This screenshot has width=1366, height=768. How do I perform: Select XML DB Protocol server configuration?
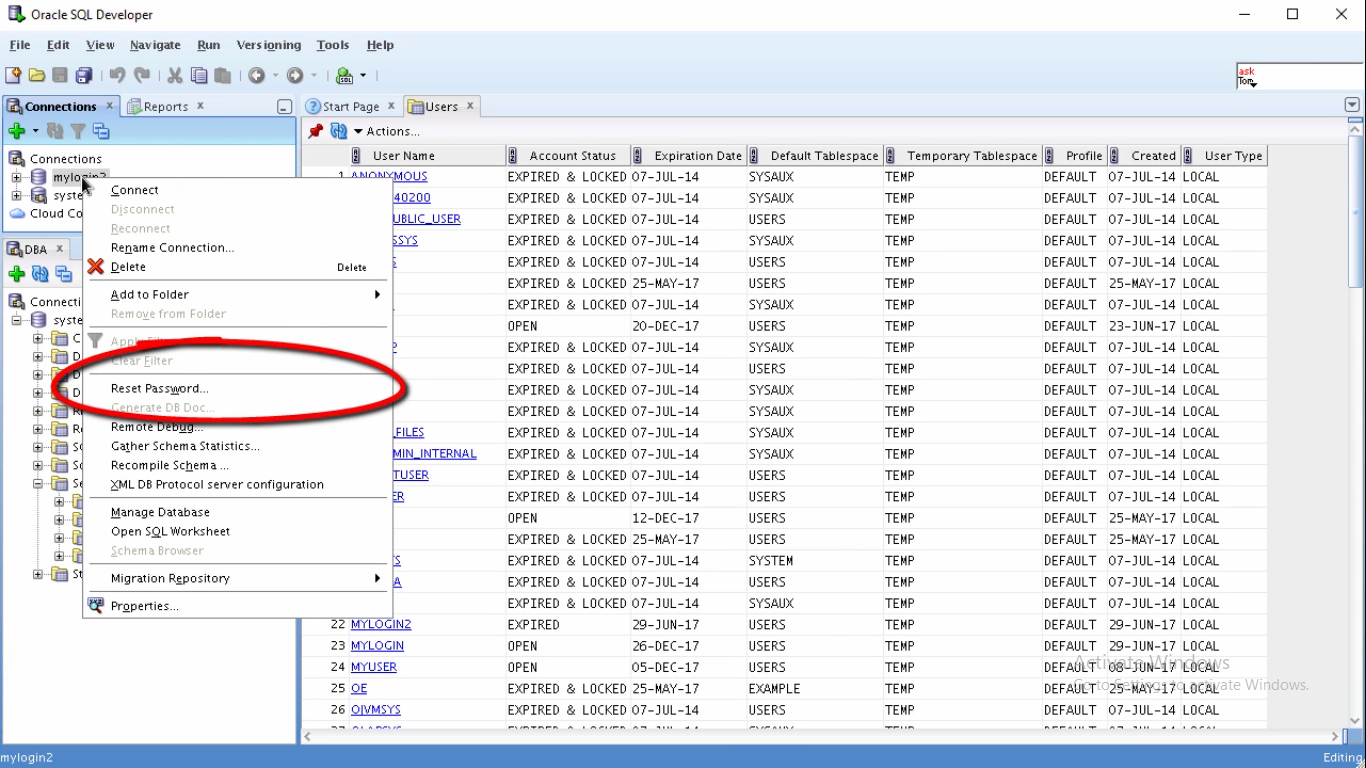[x=236, y=484]
